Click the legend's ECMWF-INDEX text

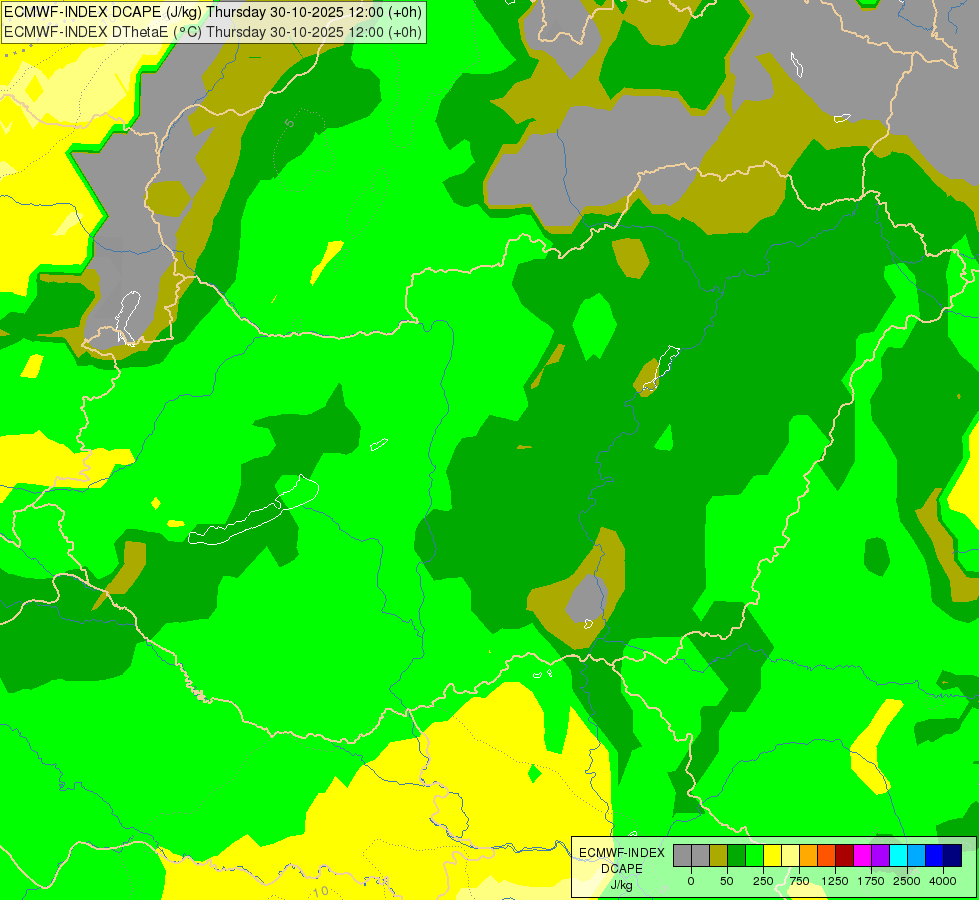622,853
